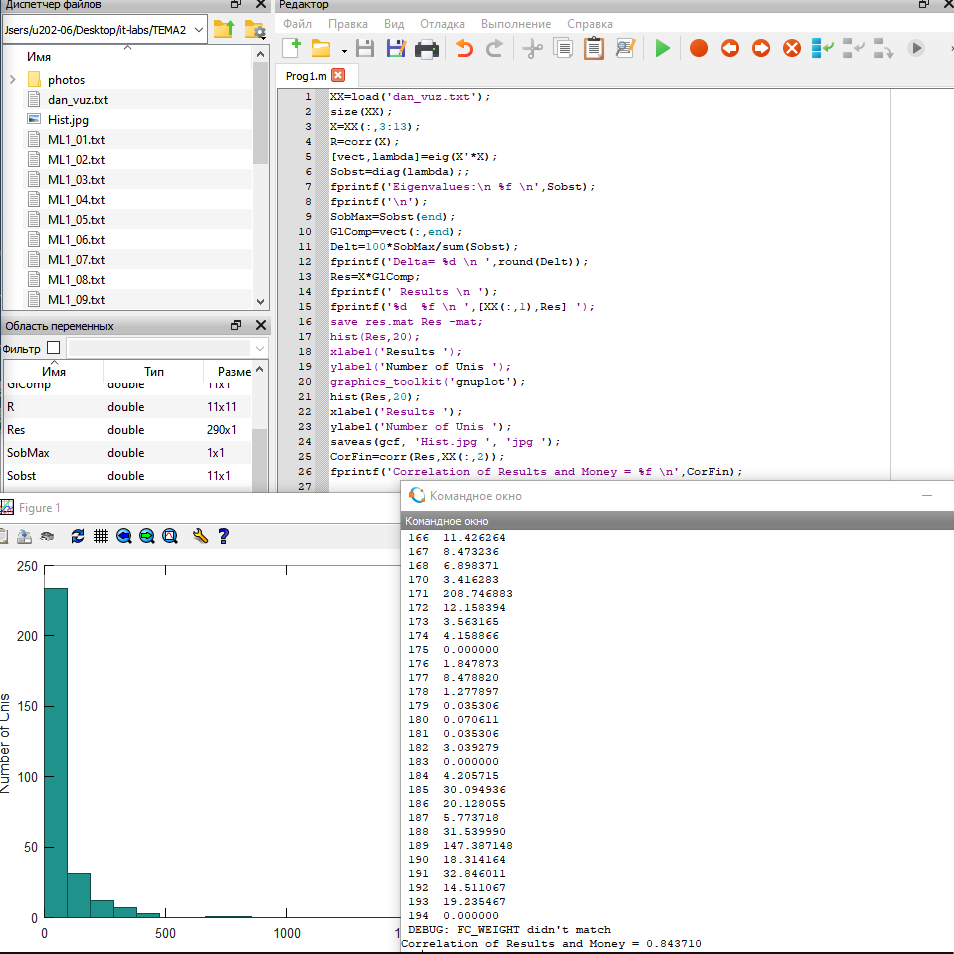Image resolution: width=954 pixels, height=954 pixels.
Task: Print the file using the printer icon
Action: [427, 48]
